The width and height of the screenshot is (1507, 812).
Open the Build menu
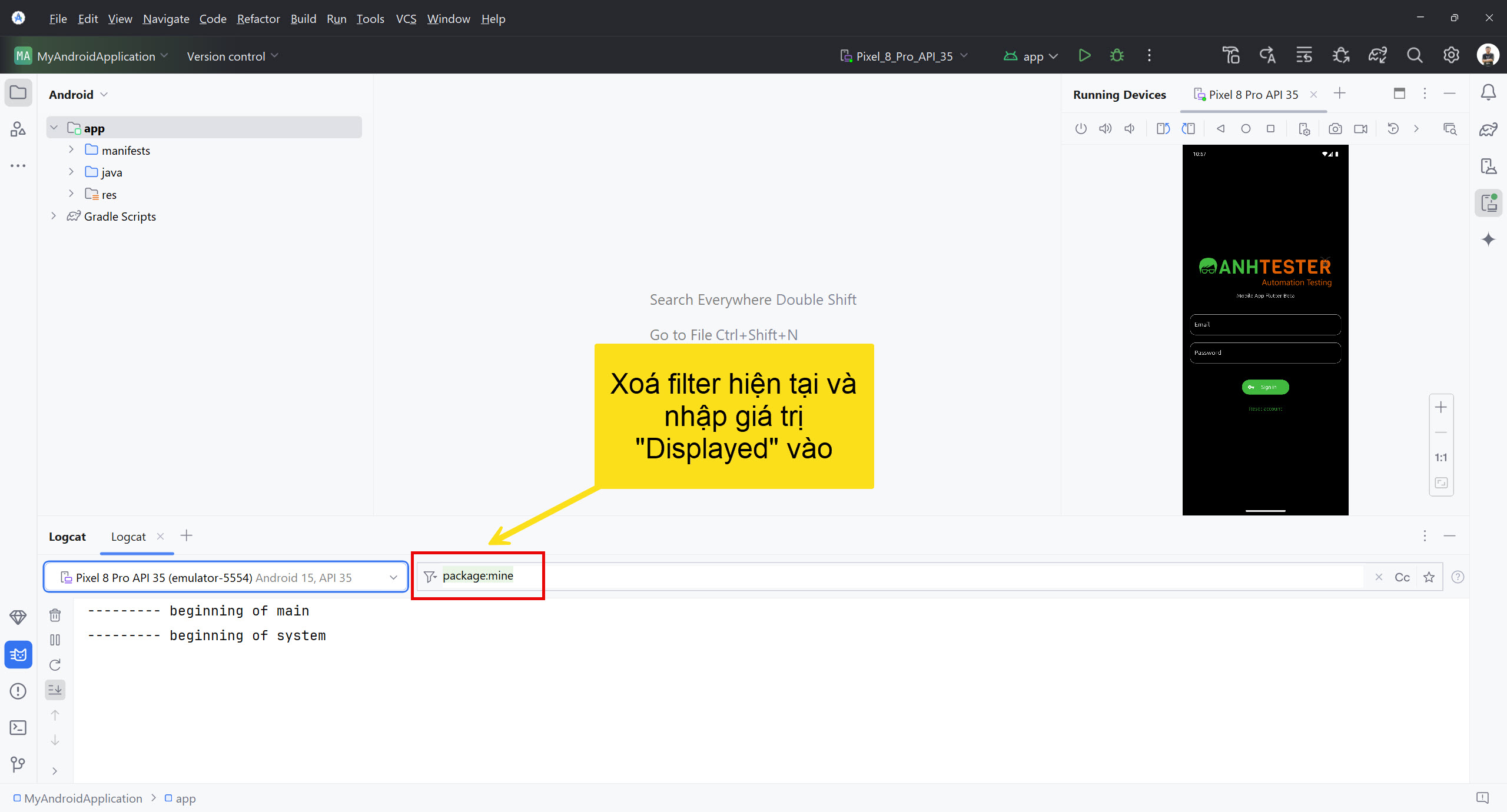click(x=303, y=19)
